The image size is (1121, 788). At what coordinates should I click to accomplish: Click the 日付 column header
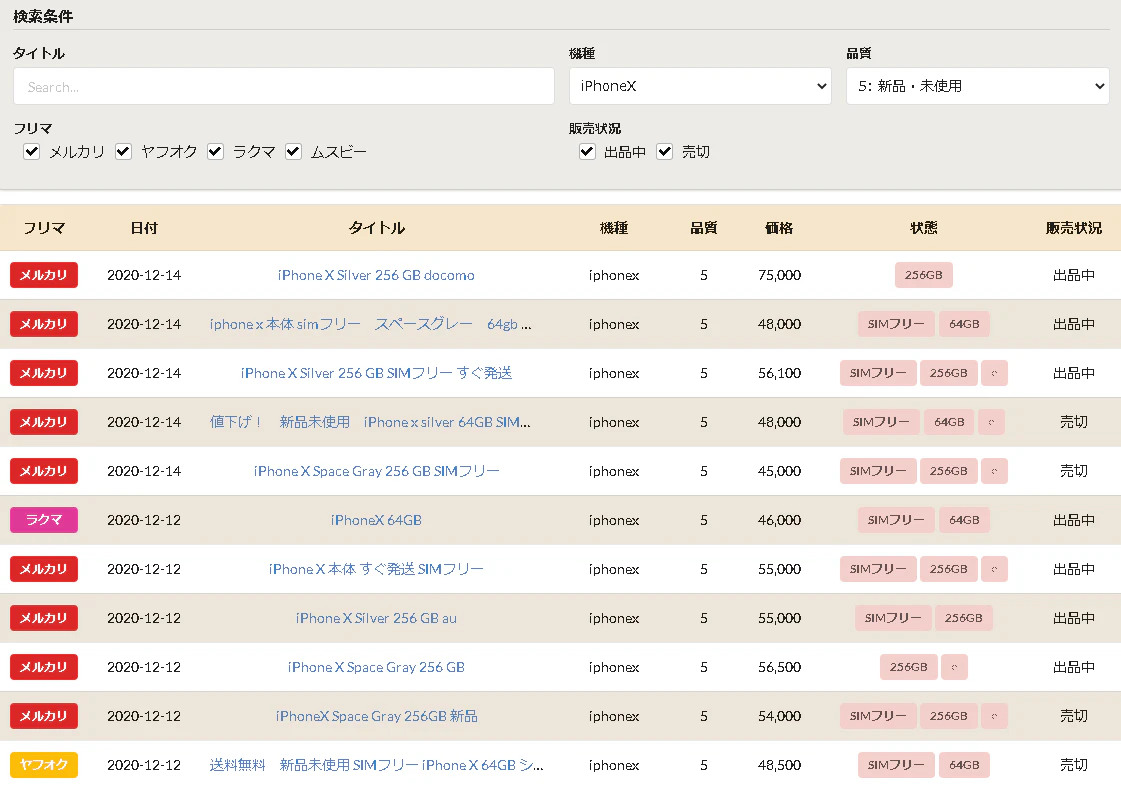tap(144, 228)
